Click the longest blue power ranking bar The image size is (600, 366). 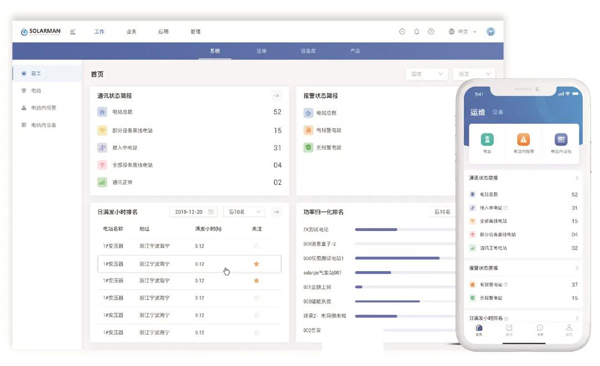point(397,258)
